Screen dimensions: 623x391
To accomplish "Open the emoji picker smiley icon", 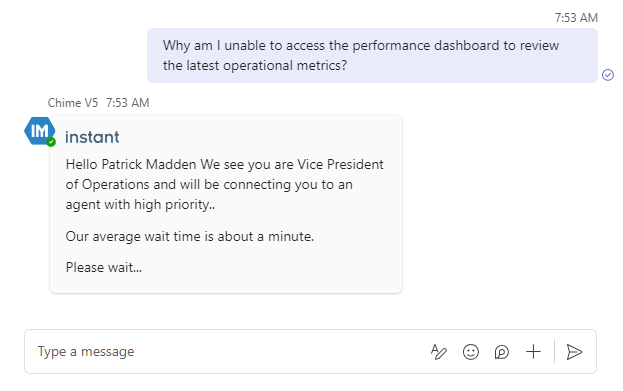I will coord(471,352).
